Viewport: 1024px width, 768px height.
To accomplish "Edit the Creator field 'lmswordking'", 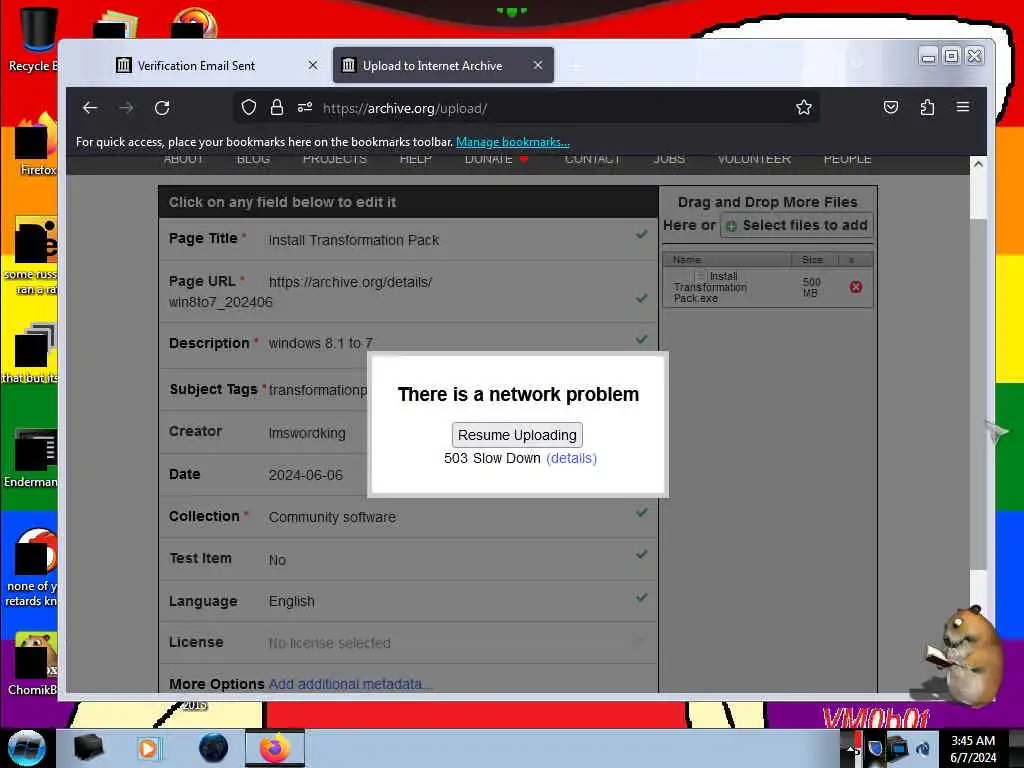I will tap(307, 433).
